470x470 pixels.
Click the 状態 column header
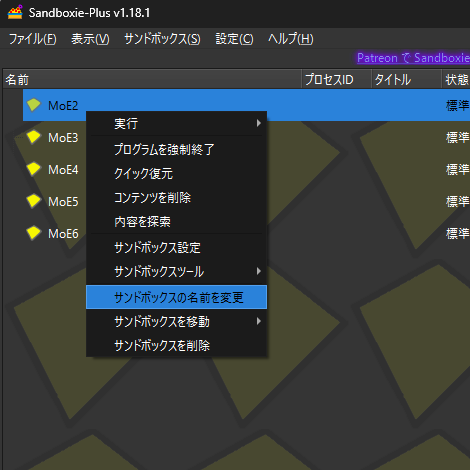[456, 79]
